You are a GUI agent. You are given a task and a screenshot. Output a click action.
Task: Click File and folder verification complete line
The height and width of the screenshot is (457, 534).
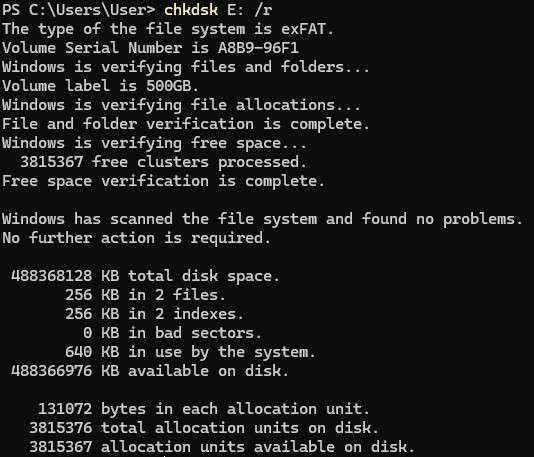coord(186,124)
